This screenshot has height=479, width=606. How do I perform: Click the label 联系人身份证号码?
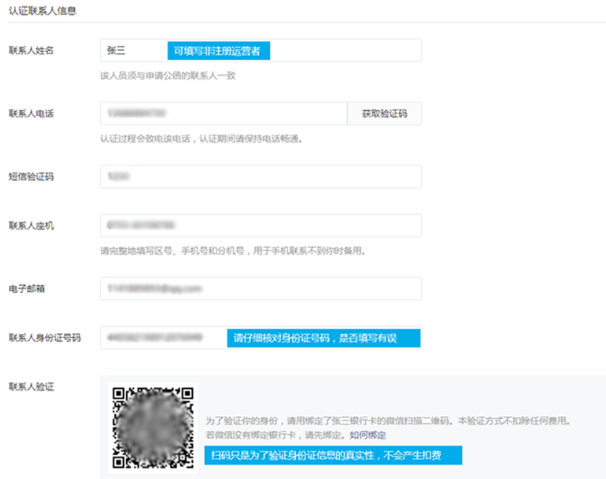tap(45, 338)
